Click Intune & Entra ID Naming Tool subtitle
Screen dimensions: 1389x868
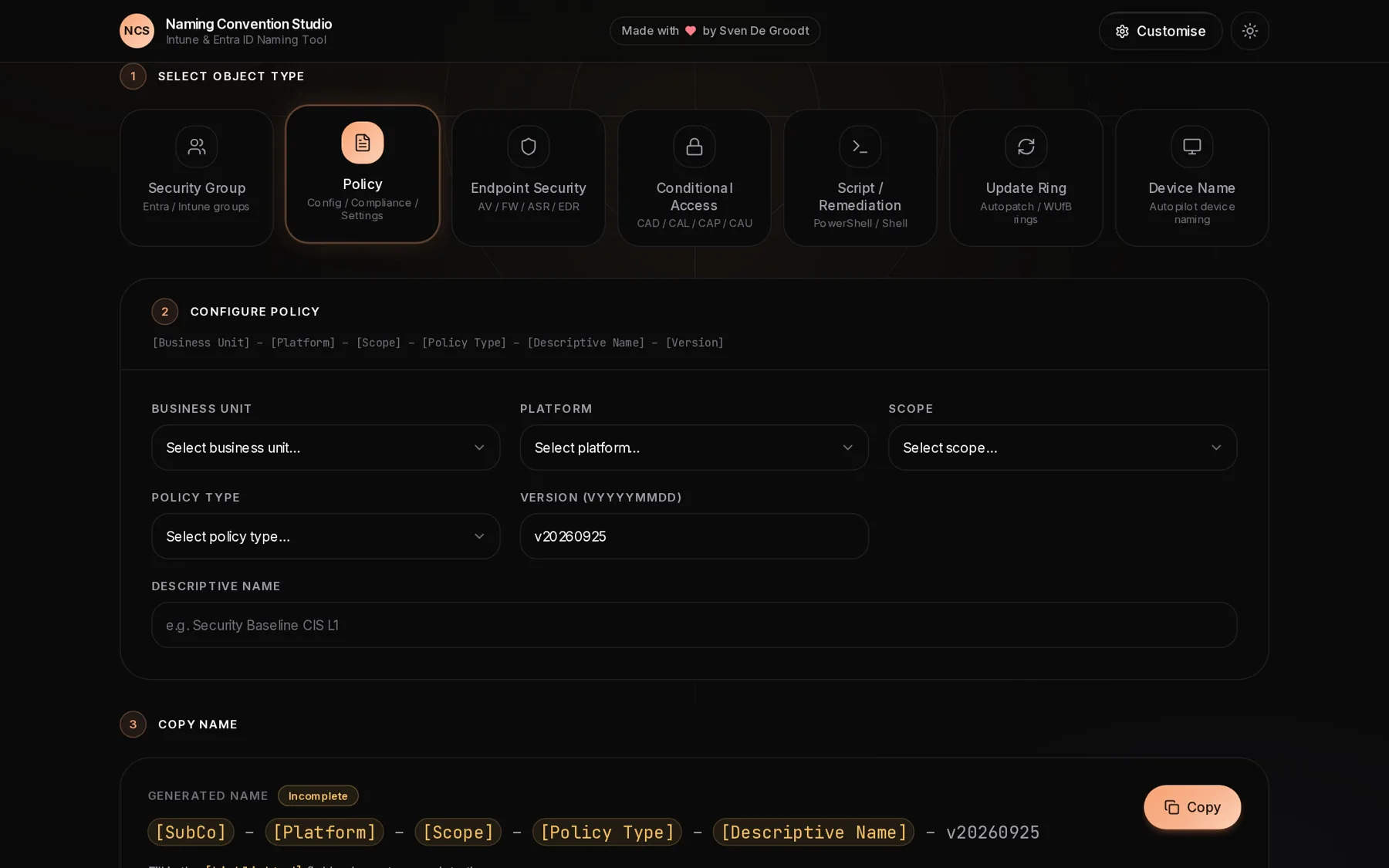click(x=246, y=40)
